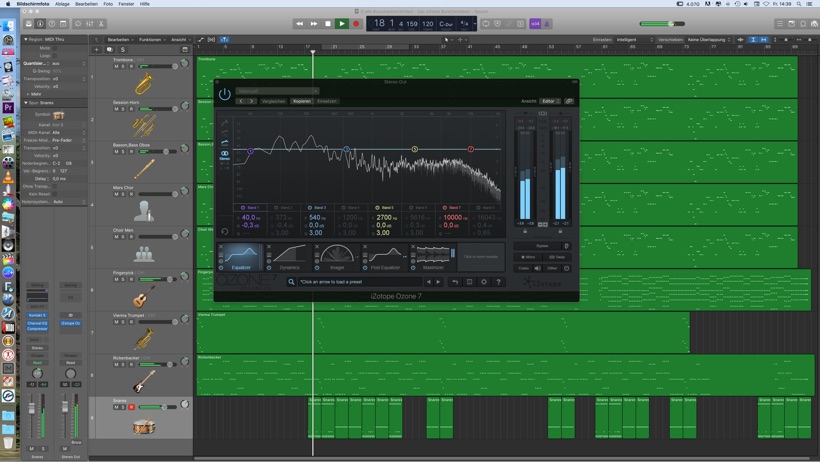Toggle the Inspector info button
Viewport: 820px width, 462px height.
click(x=40, y=24)
